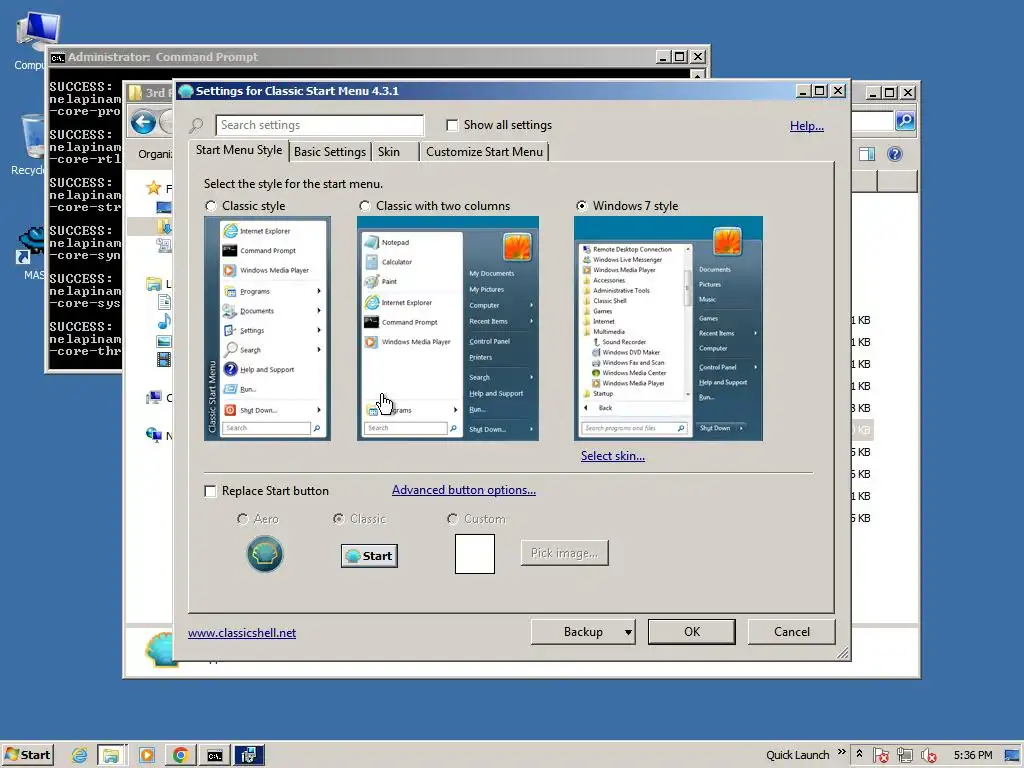Check Replace Start button option

(210, 491)
